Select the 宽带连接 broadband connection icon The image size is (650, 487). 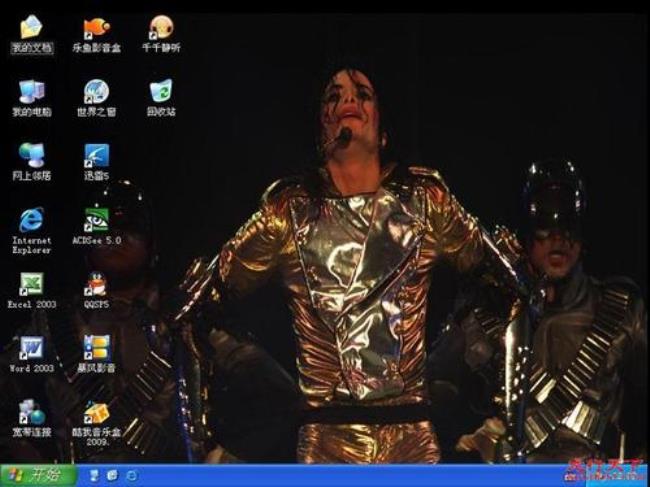[x=32, y=419]
